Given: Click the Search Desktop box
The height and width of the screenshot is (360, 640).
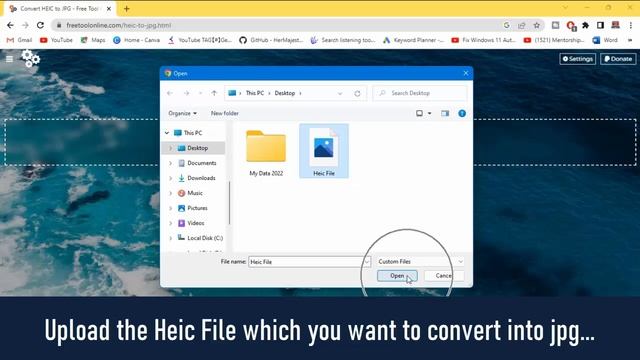Looking at the screenshot, I should pos(420,93).
